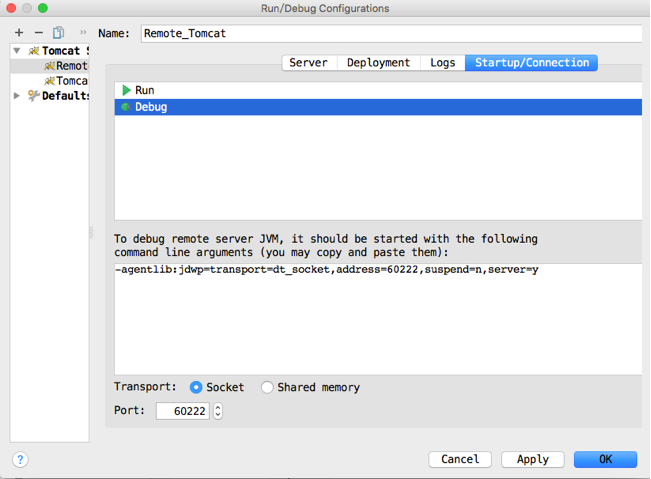
Task: Switch to the Logs tab
Action: coord(442,62)
